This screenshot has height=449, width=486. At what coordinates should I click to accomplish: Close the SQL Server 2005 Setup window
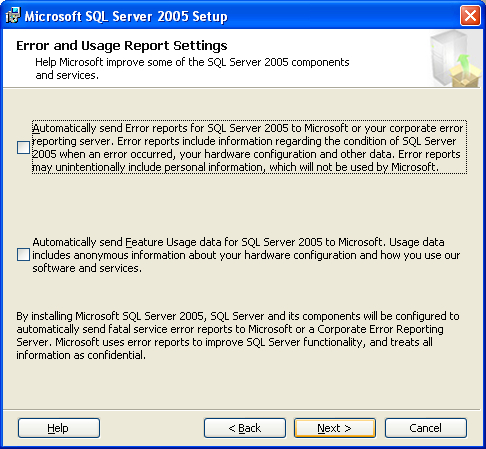pyautogui.click(x=470, y=15)
